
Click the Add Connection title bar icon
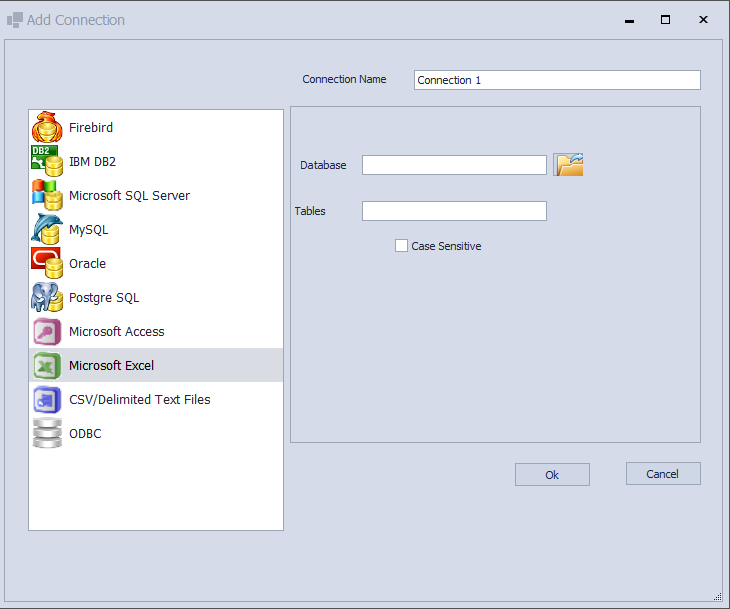coord(14,20)
